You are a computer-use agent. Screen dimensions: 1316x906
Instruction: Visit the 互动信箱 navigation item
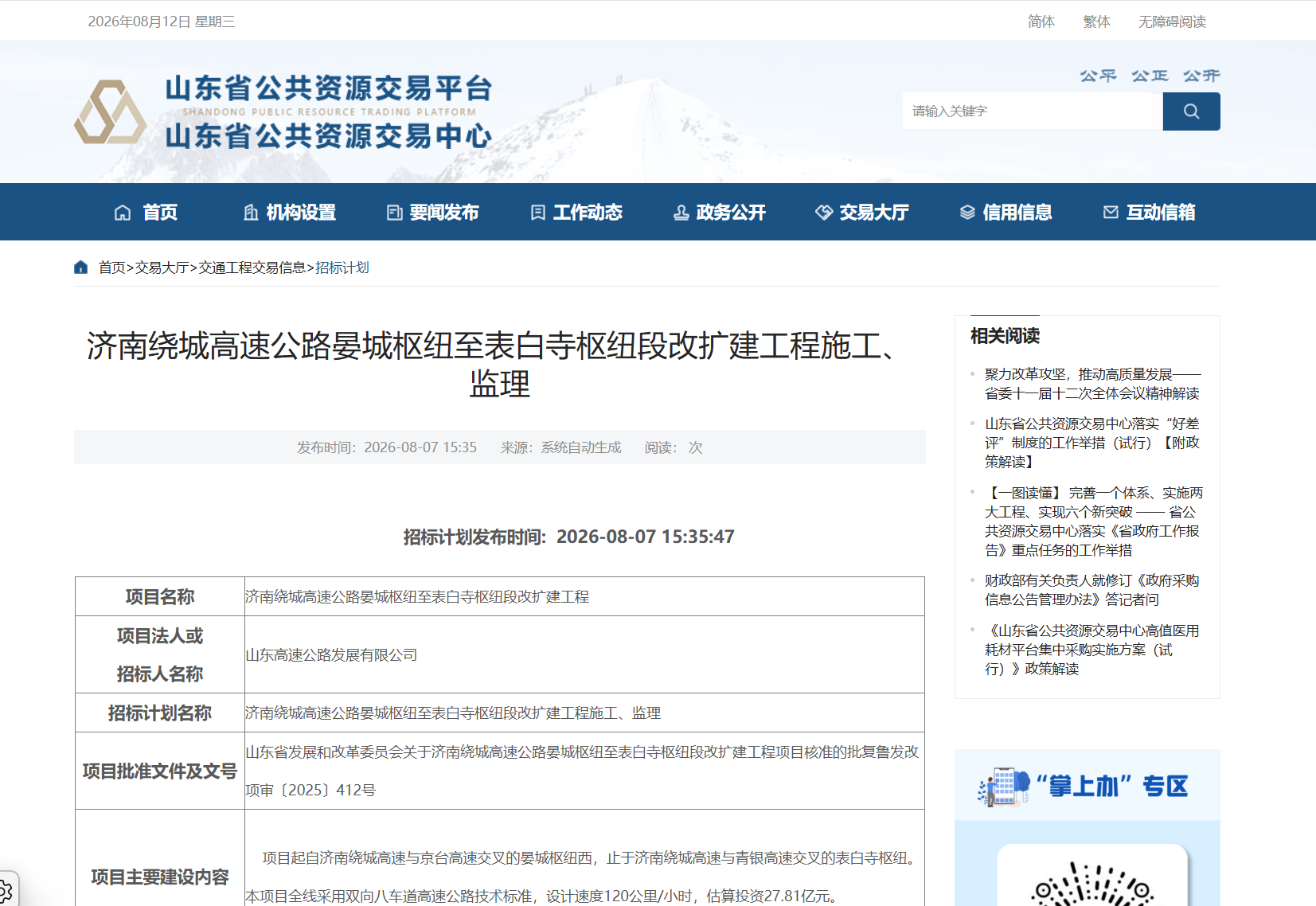[x=1161, y=213]
